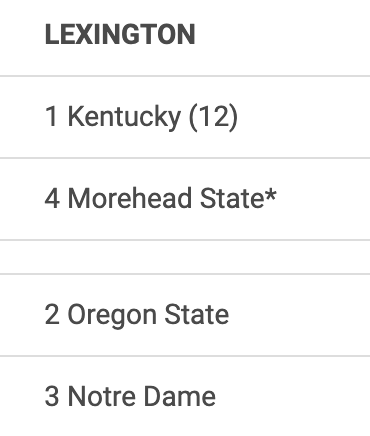This screenshot has height=436, width=370.
Task: Click the word State in Morehead State
Action: [x=232, y=198]
